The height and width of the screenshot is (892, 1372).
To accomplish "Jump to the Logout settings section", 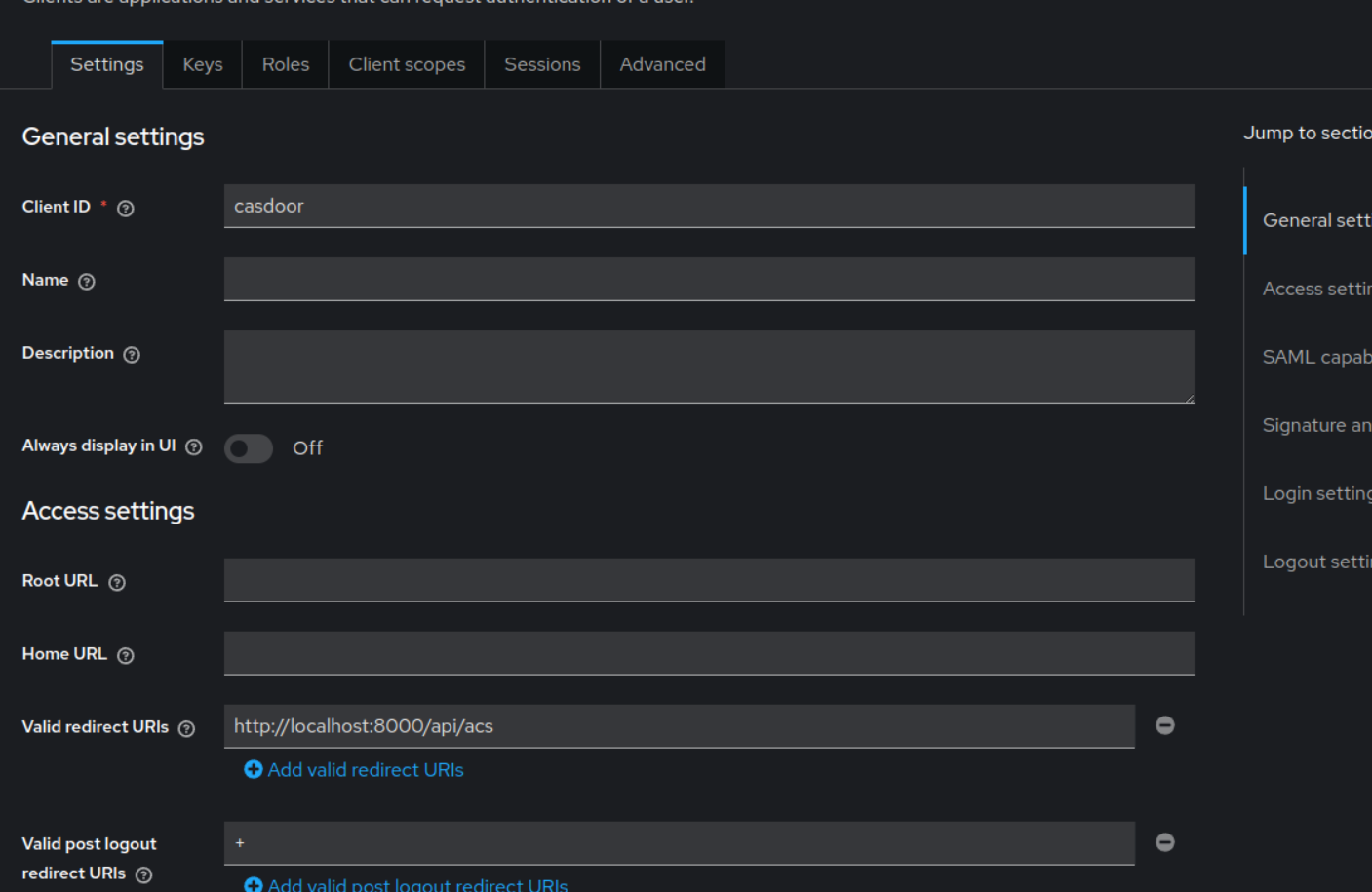I will click(x=1316, y=562).
